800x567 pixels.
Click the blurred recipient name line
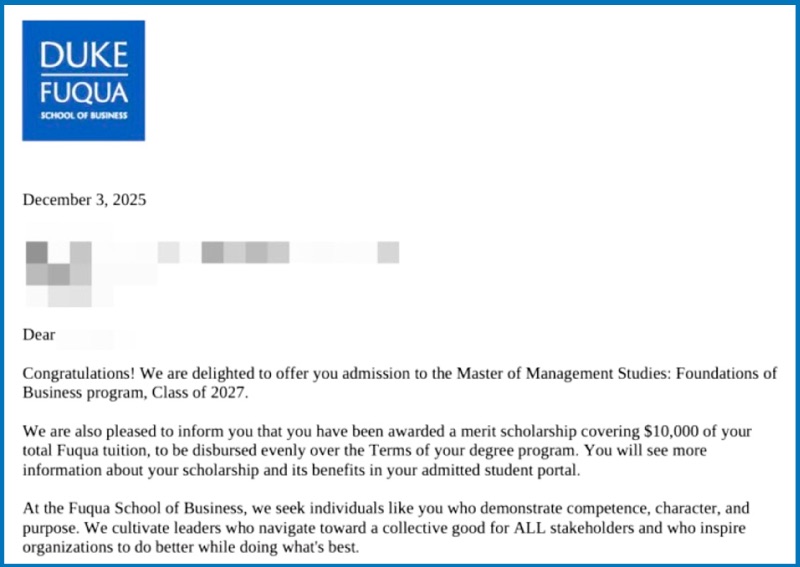click(212, 251)
